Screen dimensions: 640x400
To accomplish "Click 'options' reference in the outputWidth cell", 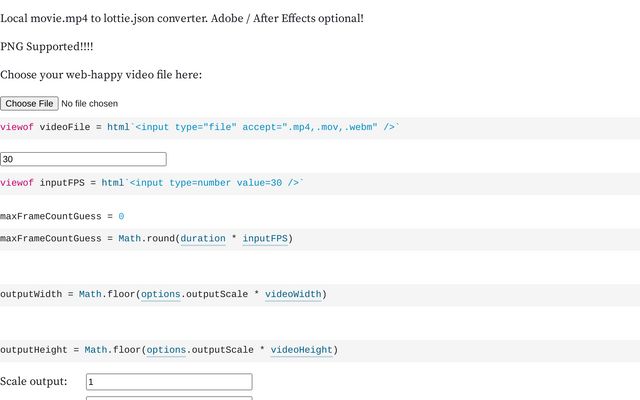I will coord(160,295).
